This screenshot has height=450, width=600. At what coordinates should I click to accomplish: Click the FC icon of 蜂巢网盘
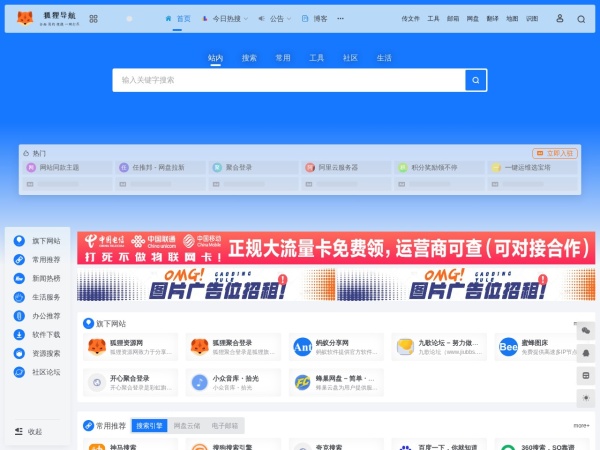pos(303,382)
